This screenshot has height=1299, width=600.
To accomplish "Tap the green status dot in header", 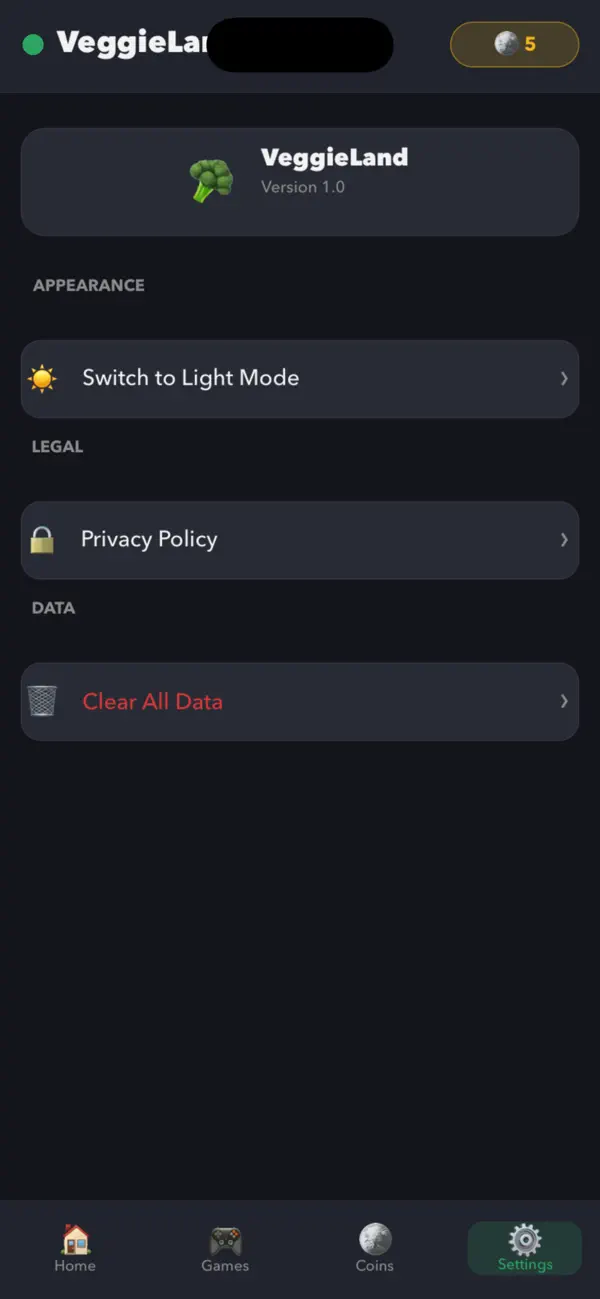I will (x=33, y=45).
